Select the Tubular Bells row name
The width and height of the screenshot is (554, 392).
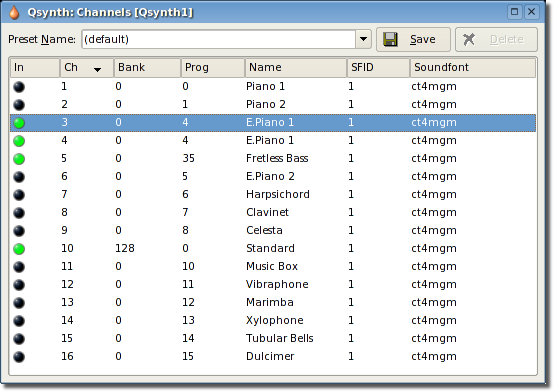pyautogui.click(x=280, y=339)
